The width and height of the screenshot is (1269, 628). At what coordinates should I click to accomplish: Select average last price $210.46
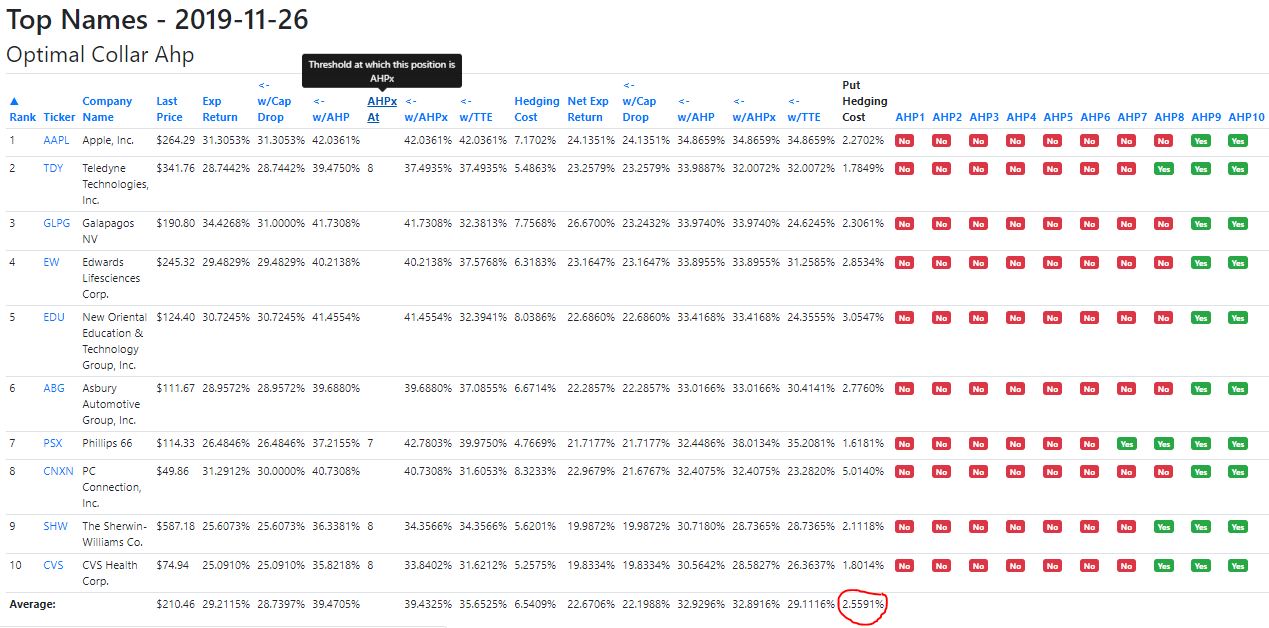[175, 604]
